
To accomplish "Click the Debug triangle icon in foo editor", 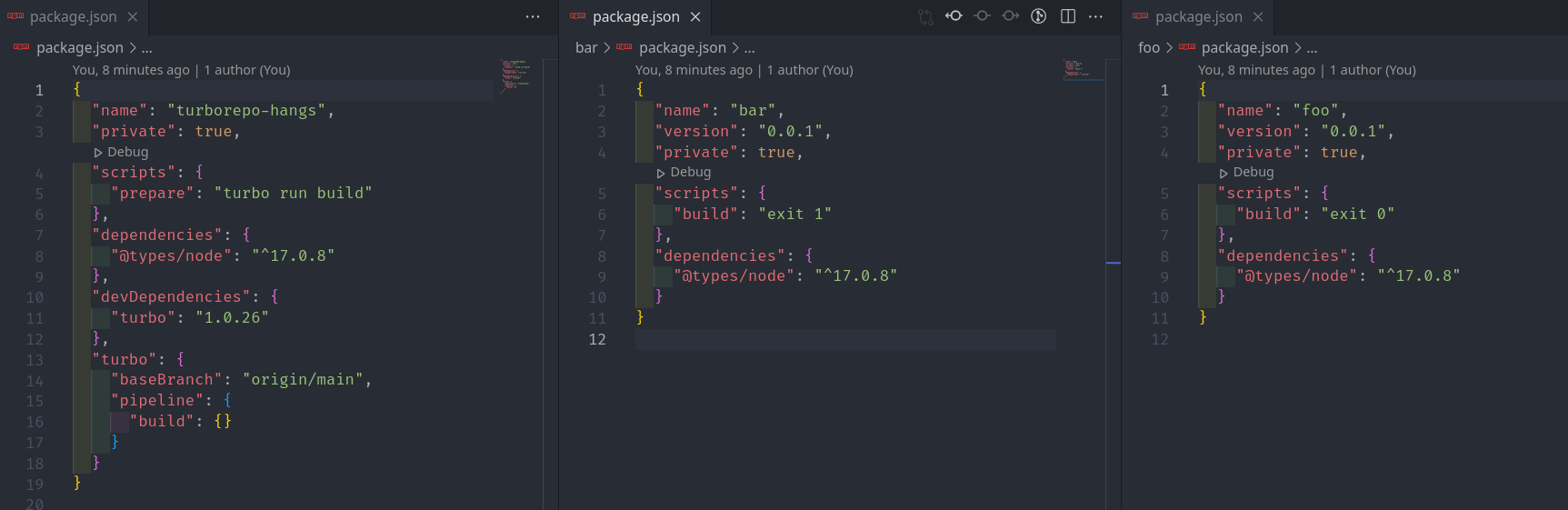I will click(1223, 173).
